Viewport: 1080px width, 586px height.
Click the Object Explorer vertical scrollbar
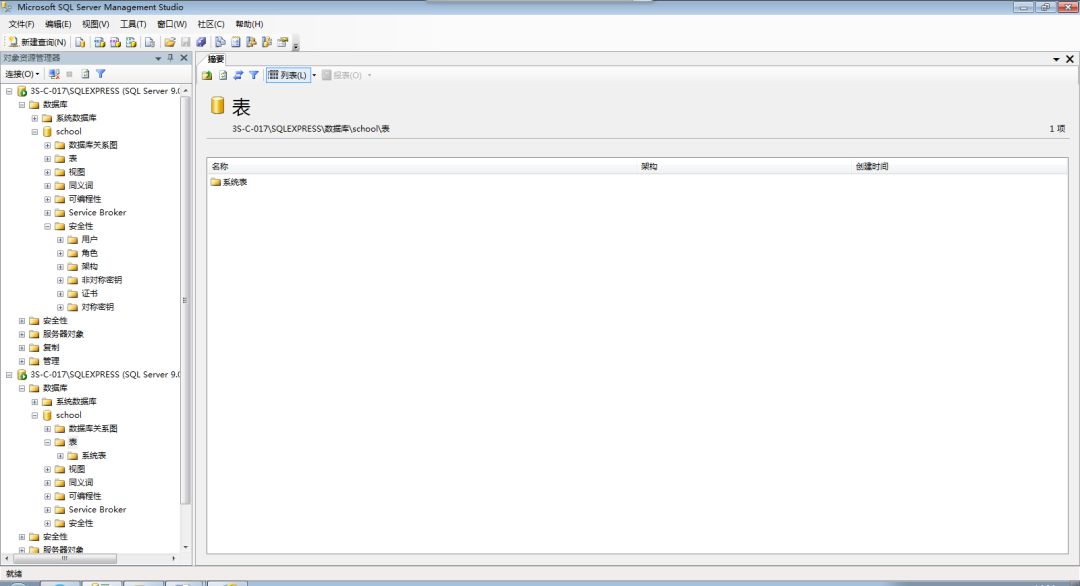pyautogui.click(x=185, y=300)
